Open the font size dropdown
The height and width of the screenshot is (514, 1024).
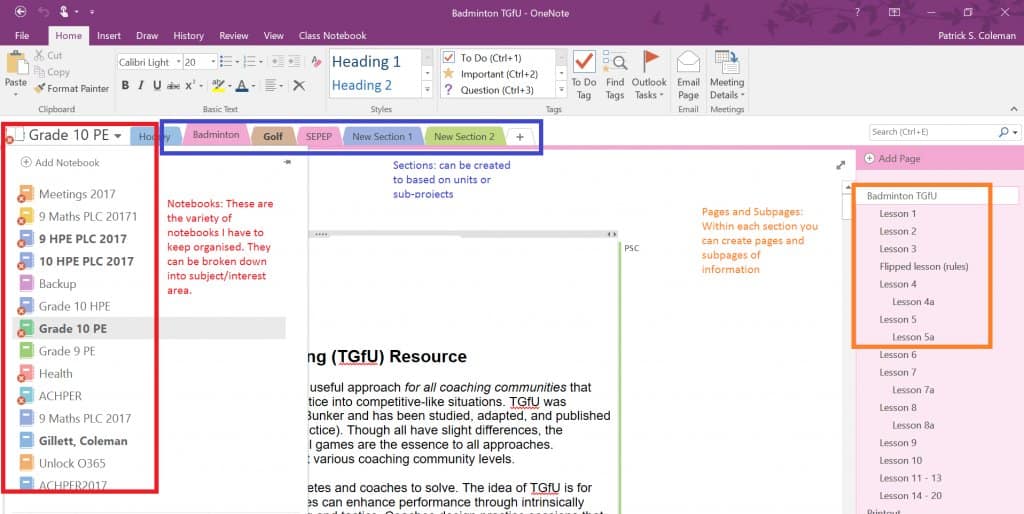pos(213,62)
